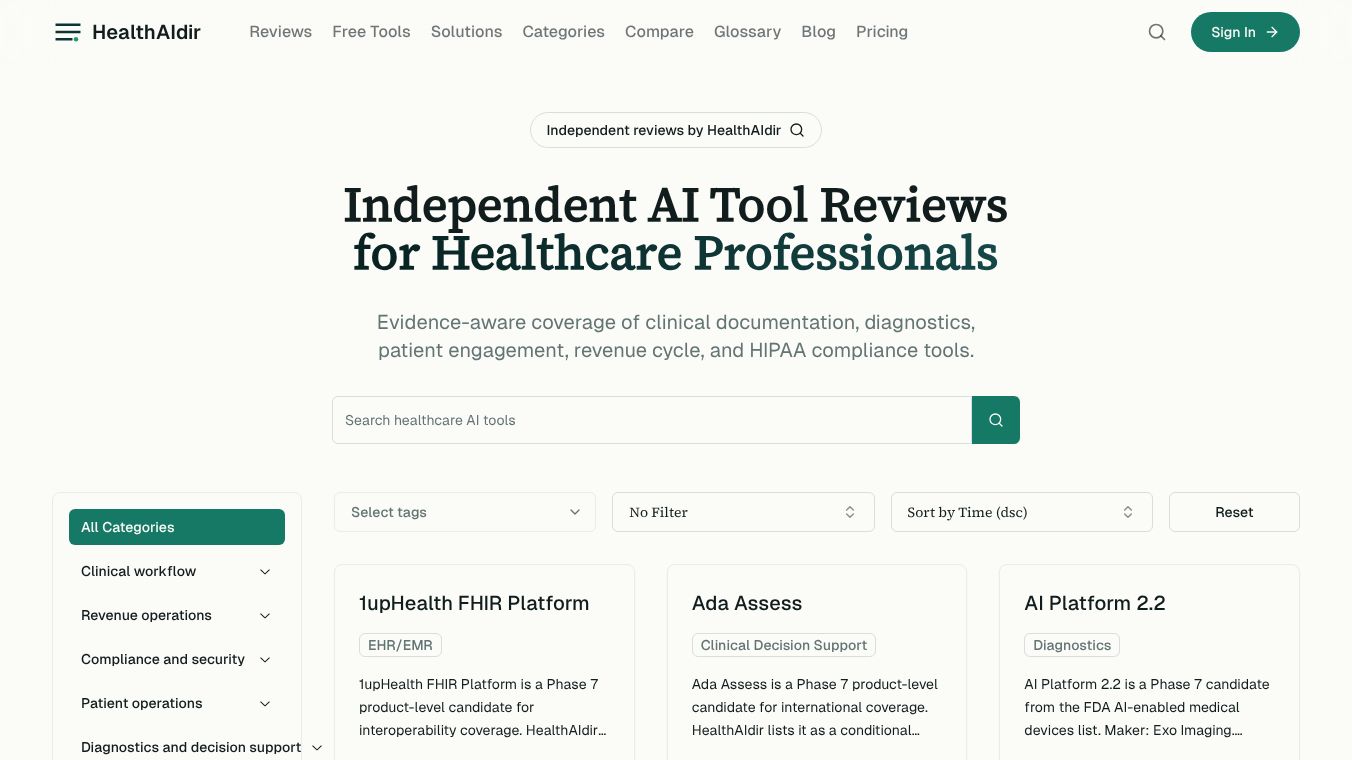Open the Free Tools nav item

[x=371, y=32]
